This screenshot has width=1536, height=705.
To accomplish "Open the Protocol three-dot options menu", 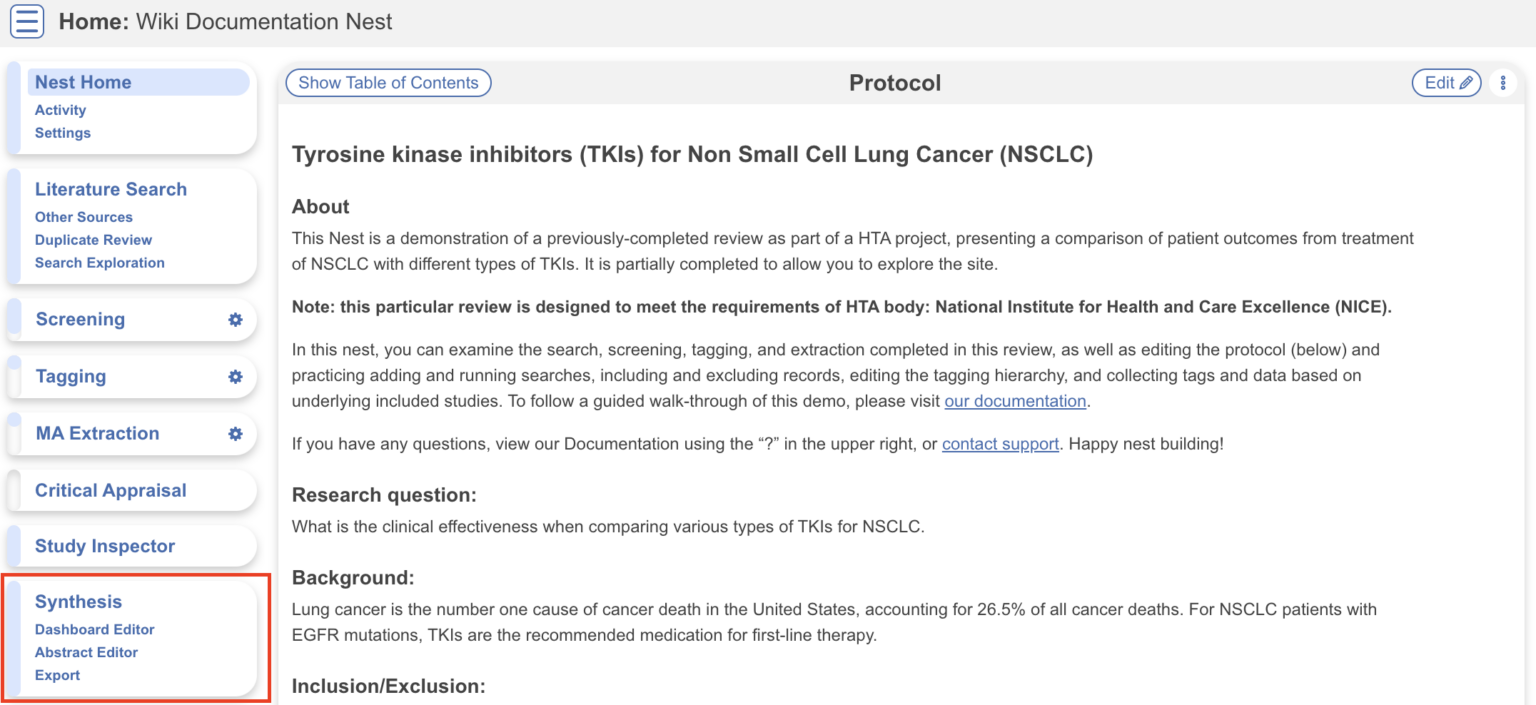I will (x=1503, y=83).
